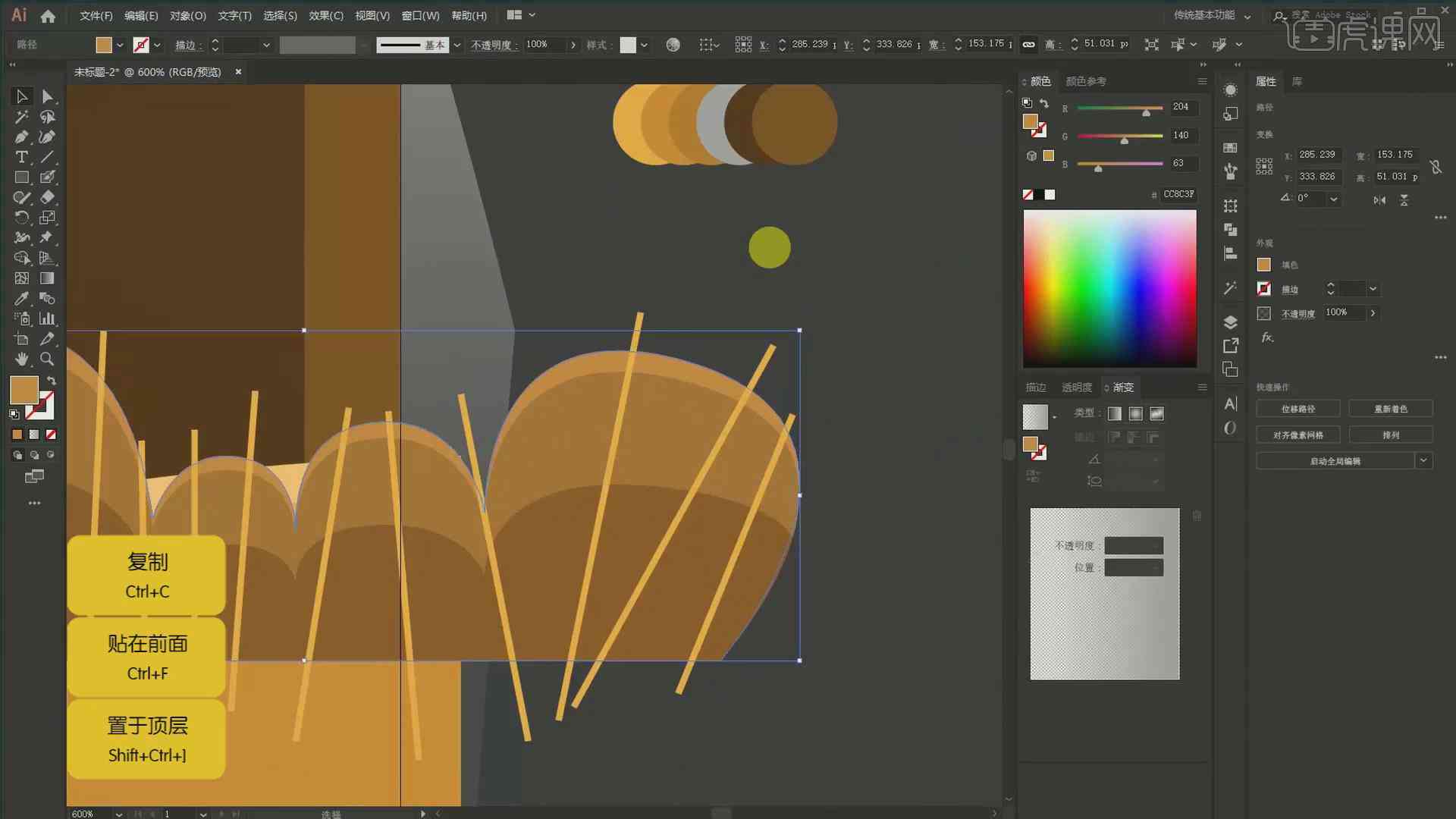Screen dimensions: 1456x819
Task: Click 复制 copy shortcut button
Action: pyautogui.click(x=146, y=576)
